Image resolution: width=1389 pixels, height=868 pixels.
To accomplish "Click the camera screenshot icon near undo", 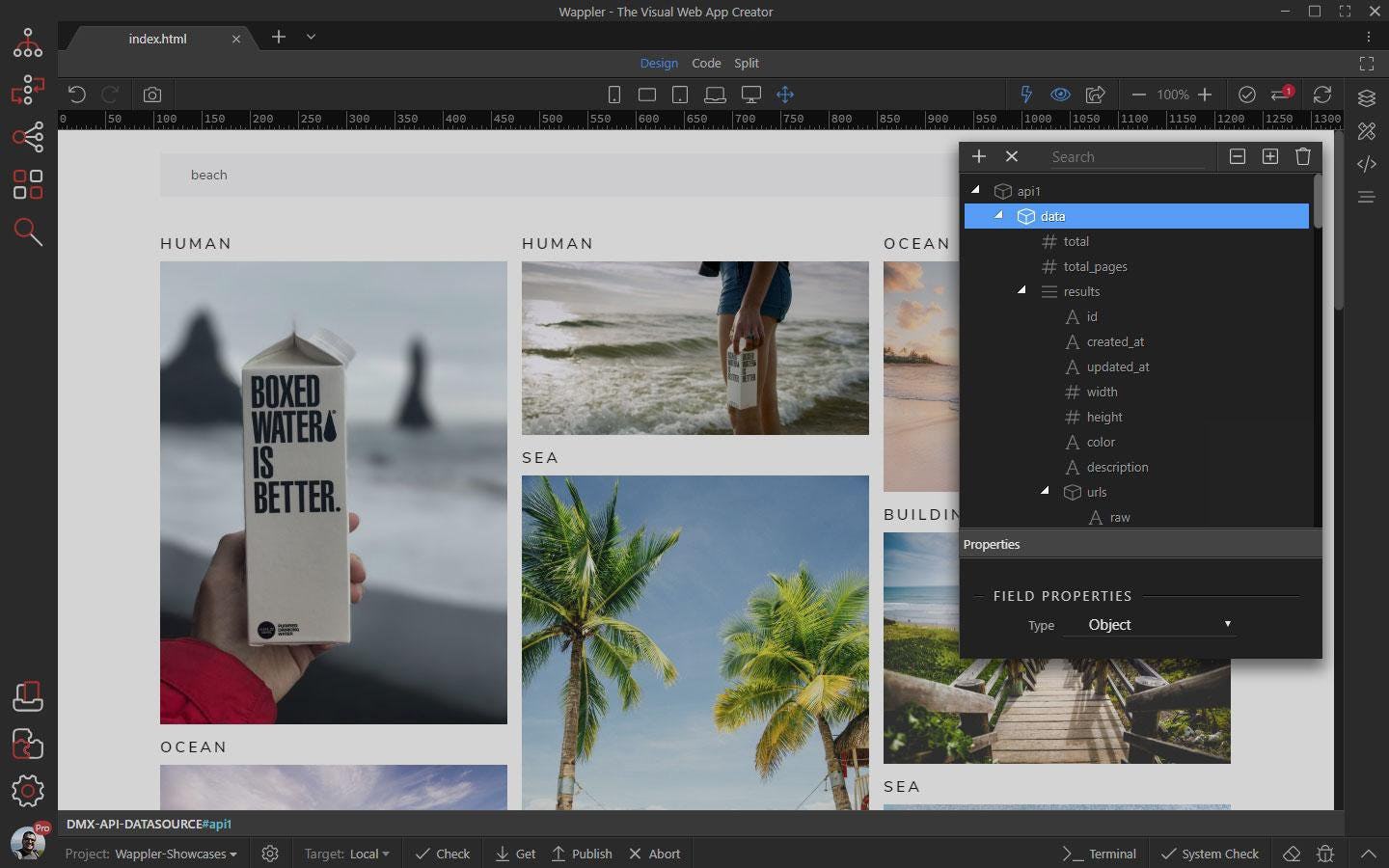I will click(x=151, y=95).
